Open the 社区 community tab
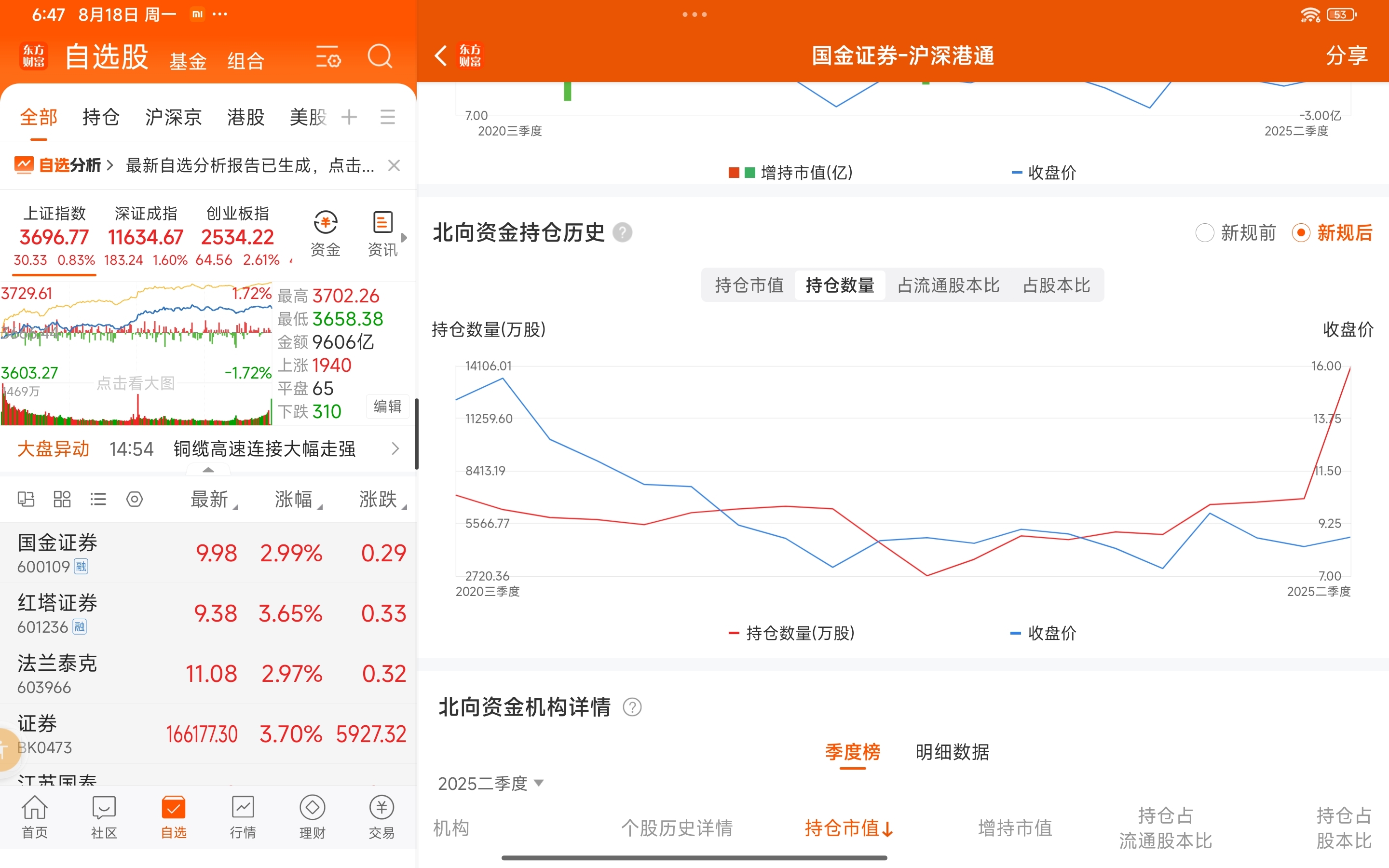The width and height of the screenshot is (1389, 868). (104, 817)
